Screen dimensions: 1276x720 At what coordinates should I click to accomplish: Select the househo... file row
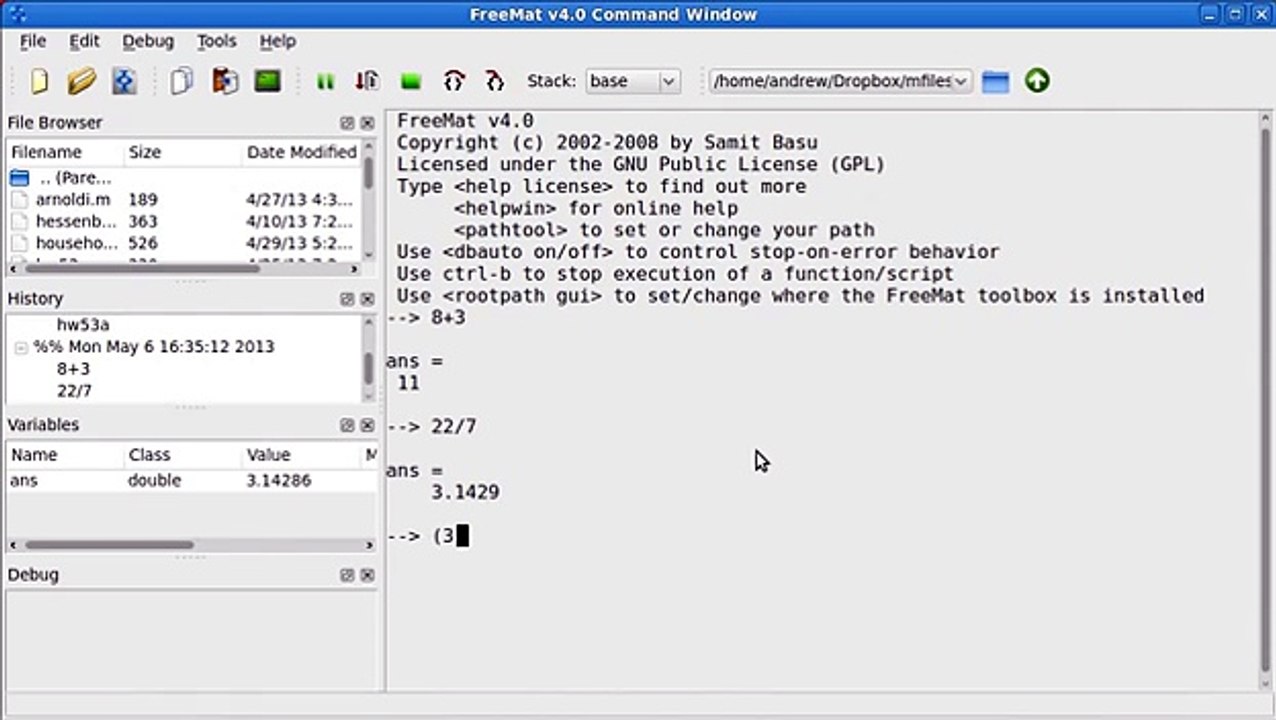click(184, 244)
